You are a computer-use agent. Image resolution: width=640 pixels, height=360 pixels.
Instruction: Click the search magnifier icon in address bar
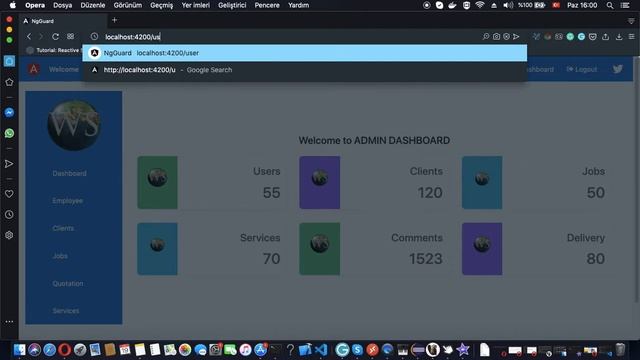486,37
